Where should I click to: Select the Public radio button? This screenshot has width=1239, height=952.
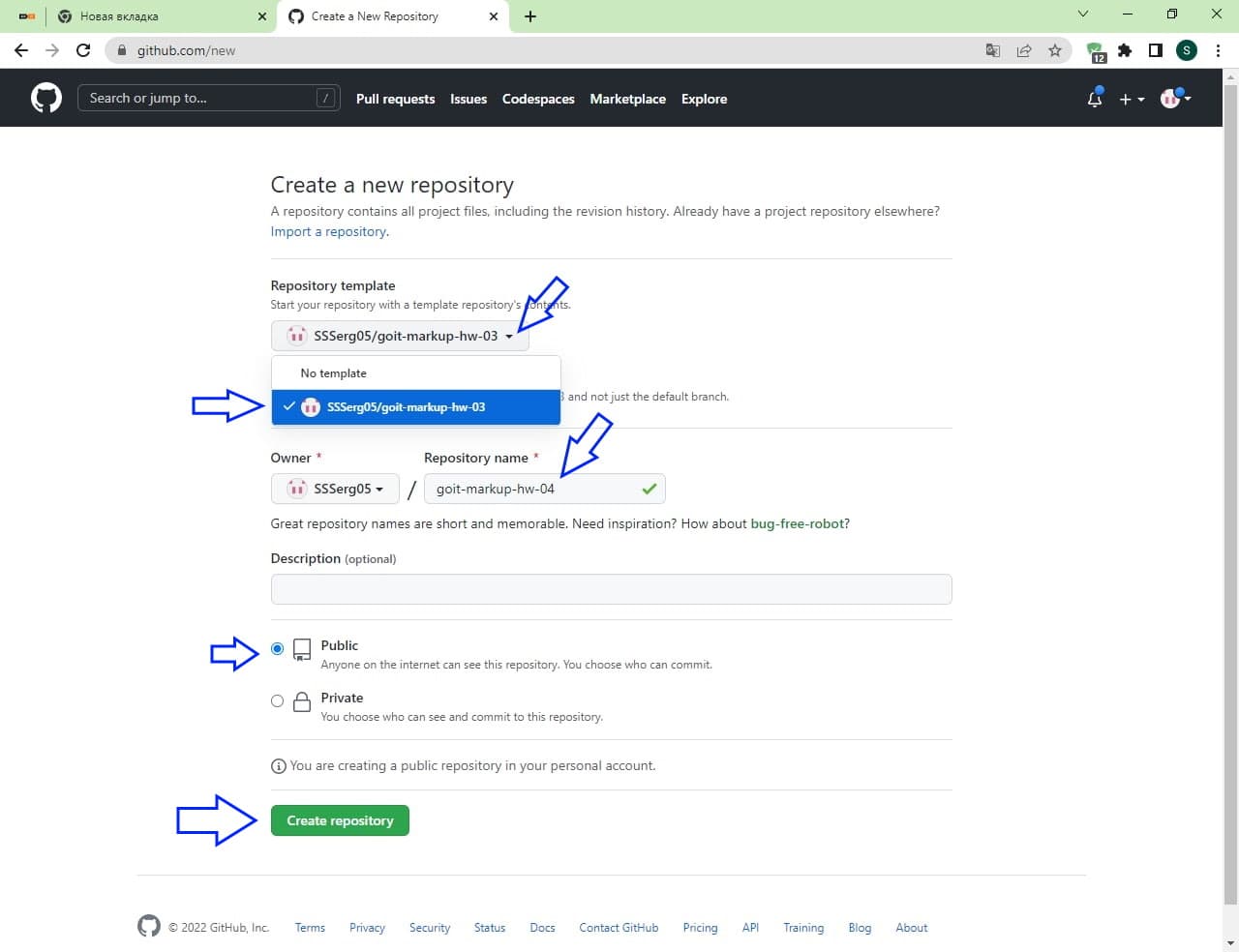[x=278, y=648]
